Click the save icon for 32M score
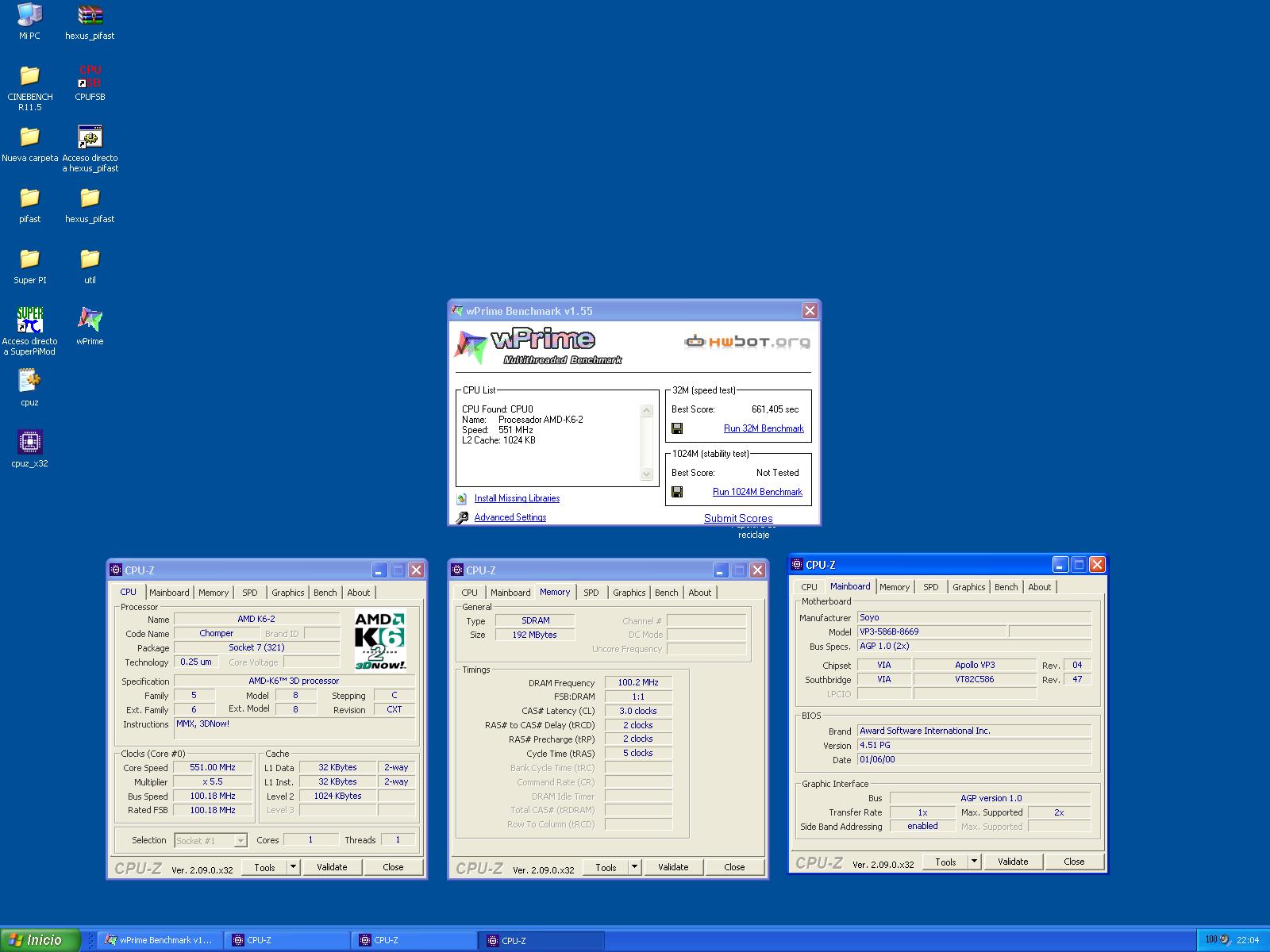This screenshot has width=1270, height=952. coord(677,428)
